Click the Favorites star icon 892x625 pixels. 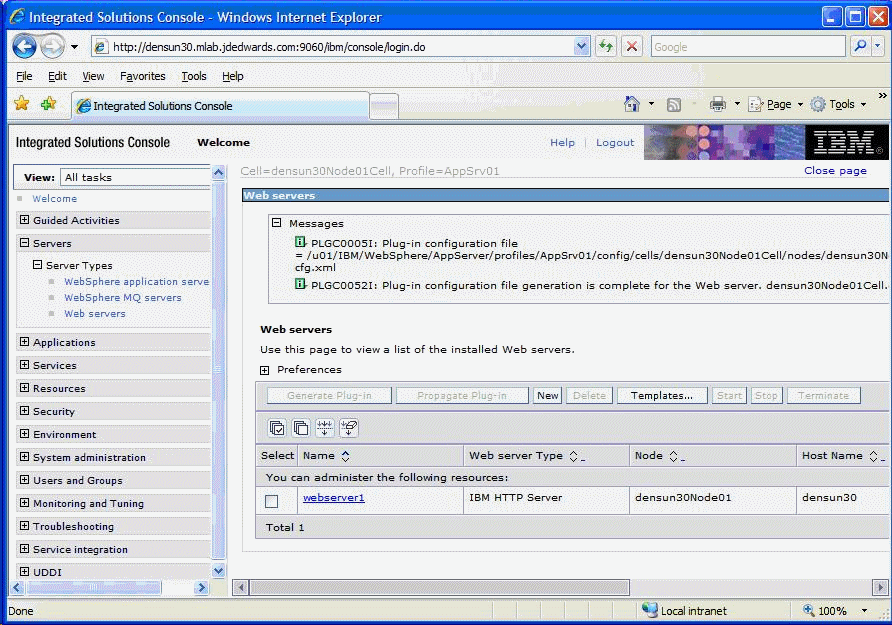[x=21, y=104]
